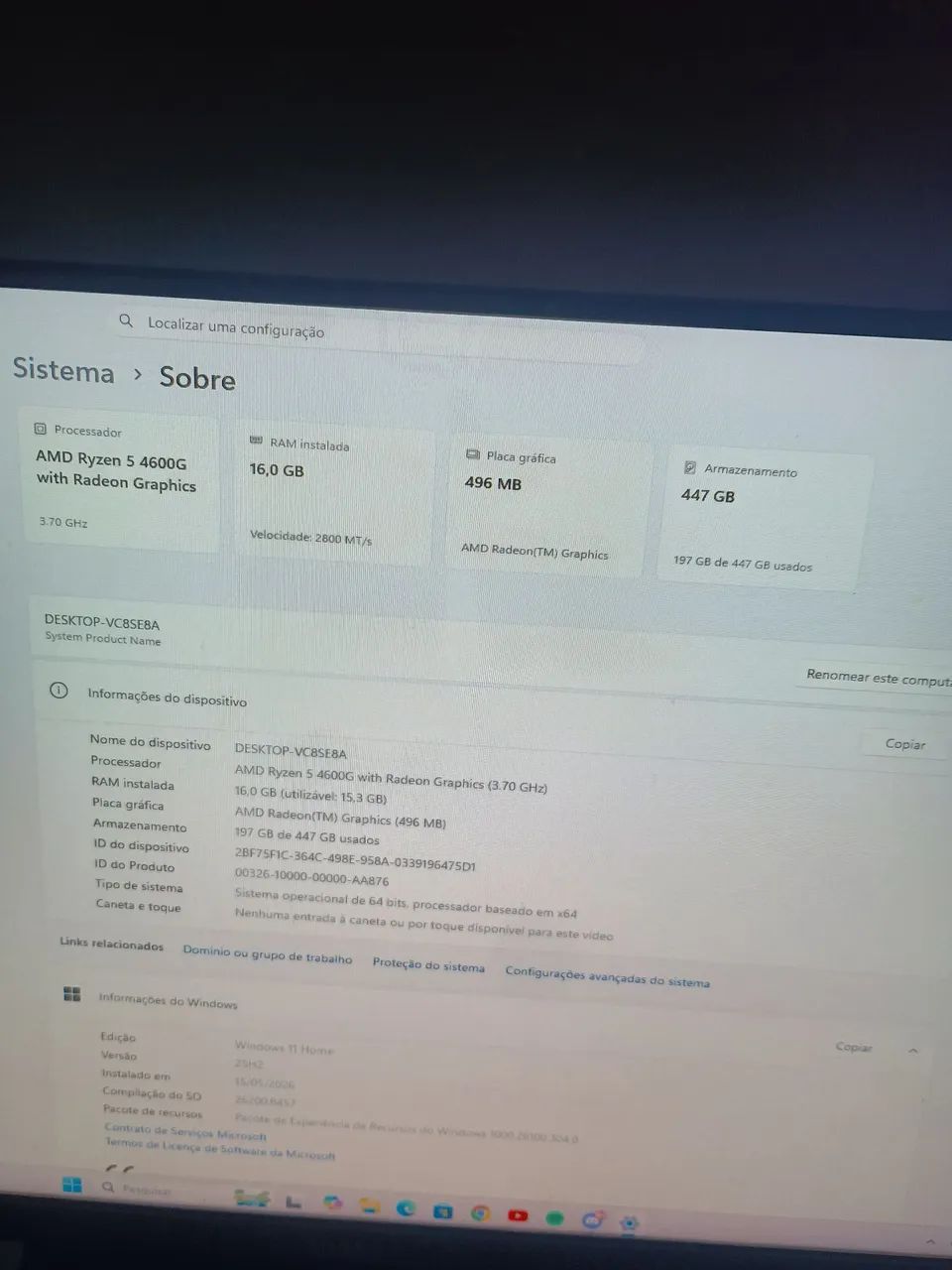
Task: Open Configurações avançadas do sistema link
Action: pyautogui.click(x=607, y=976)
